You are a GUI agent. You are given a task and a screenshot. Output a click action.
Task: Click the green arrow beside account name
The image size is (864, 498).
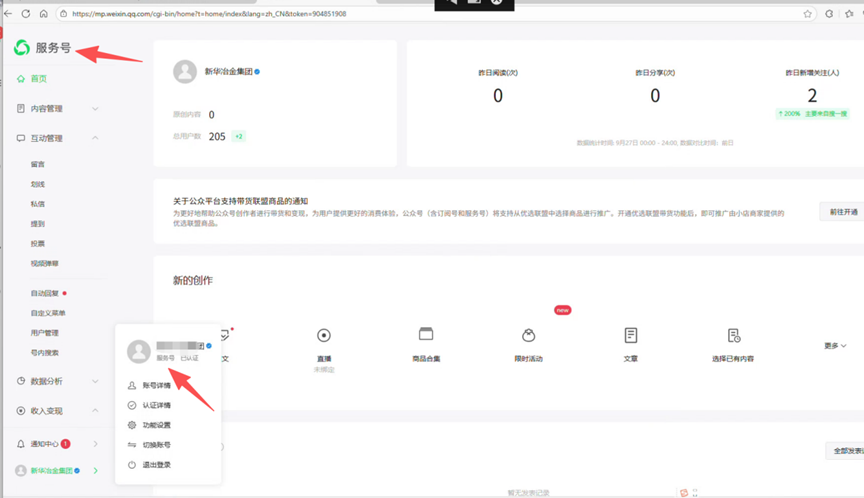point(96,470)
